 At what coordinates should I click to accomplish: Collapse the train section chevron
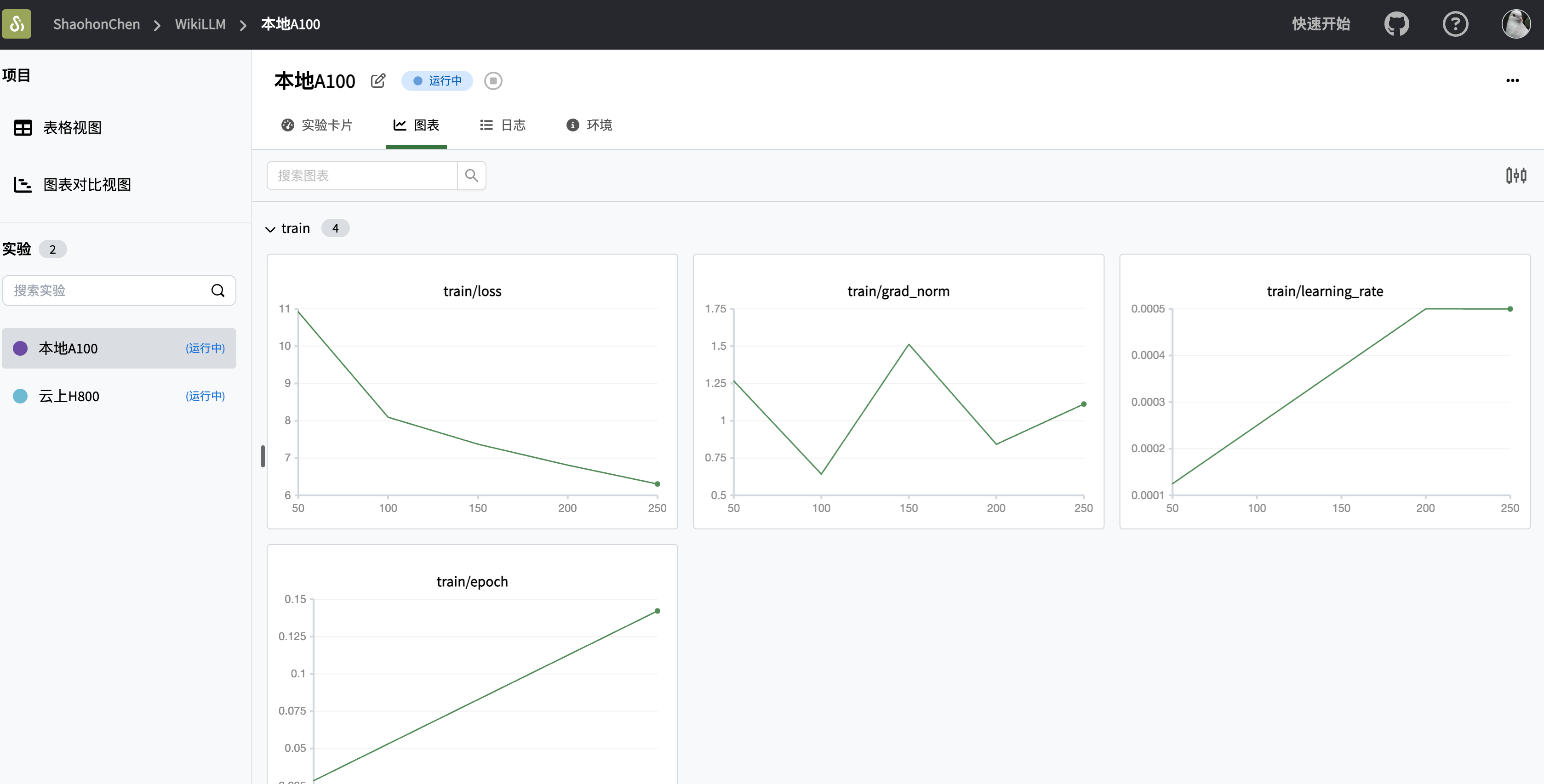pyautogui.click(x=270, y=229)
